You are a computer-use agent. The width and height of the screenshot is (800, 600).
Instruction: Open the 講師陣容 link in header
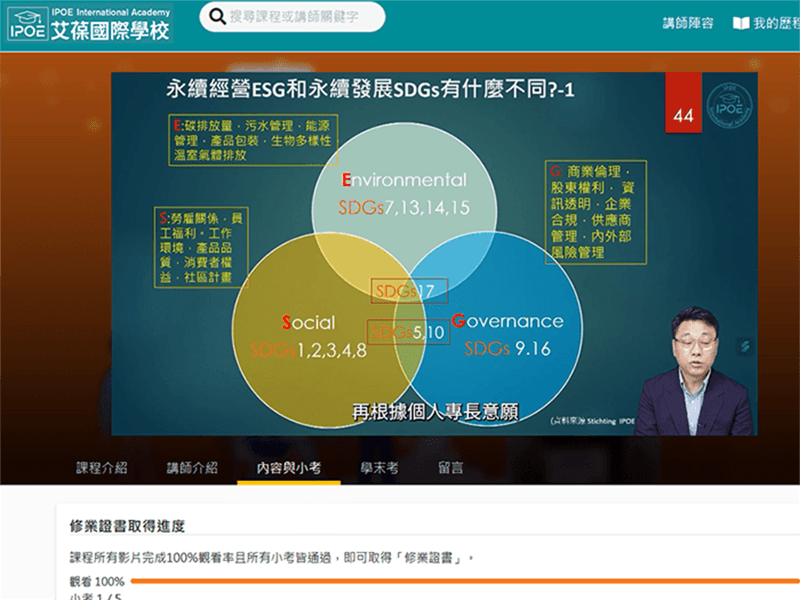tap(688, 23)
